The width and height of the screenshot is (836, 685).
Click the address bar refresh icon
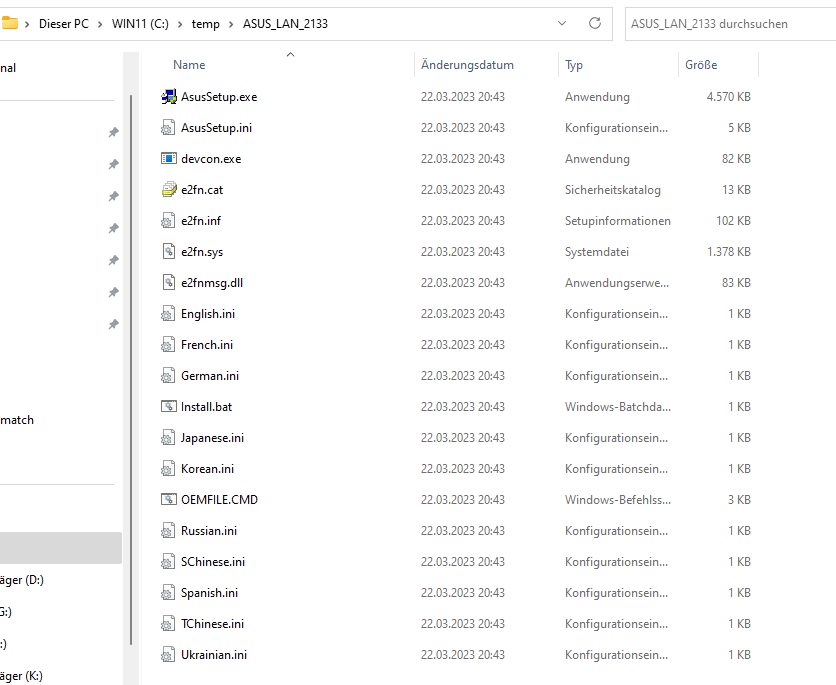[594, 23]
